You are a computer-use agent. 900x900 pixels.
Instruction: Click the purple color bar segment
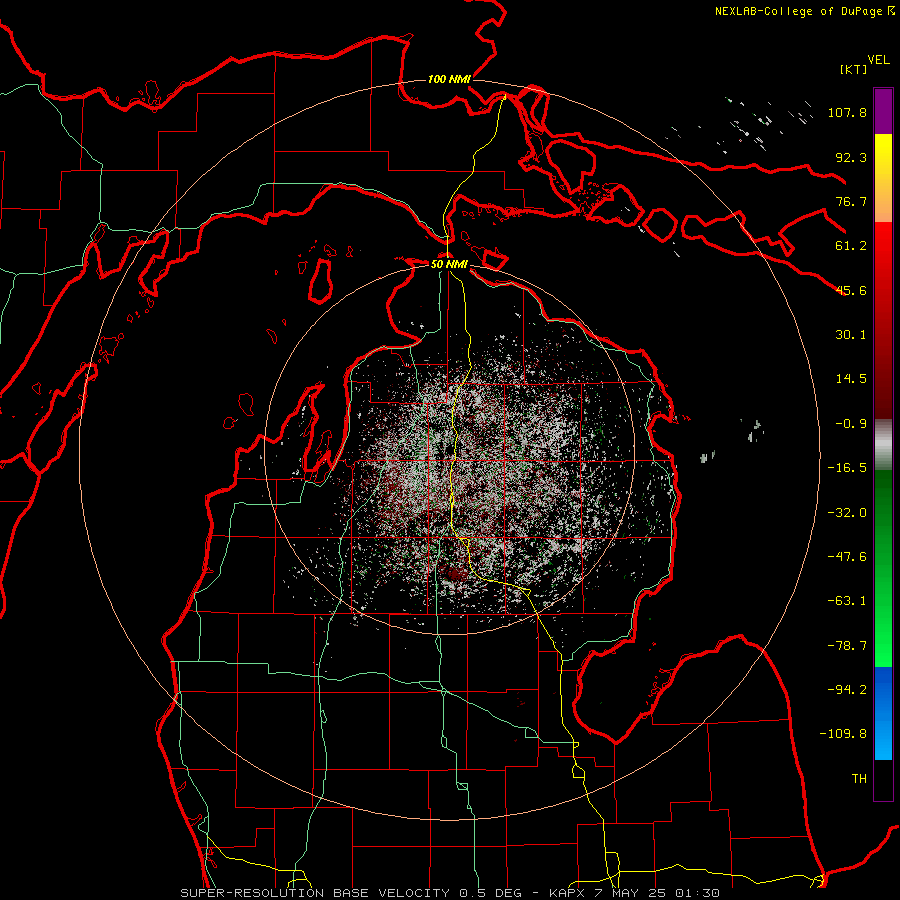pyautogui.click(x=883, y=111)
